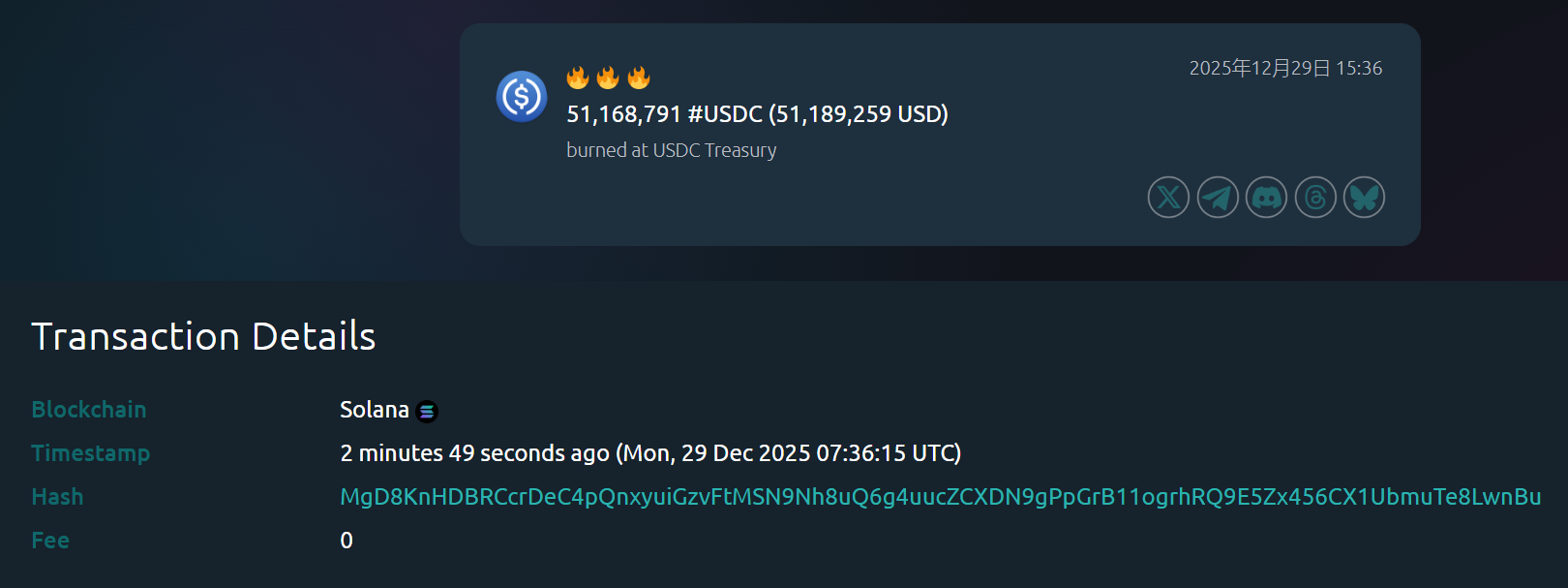Click the USDC coin logo
1568x588 pixels.
522,96
